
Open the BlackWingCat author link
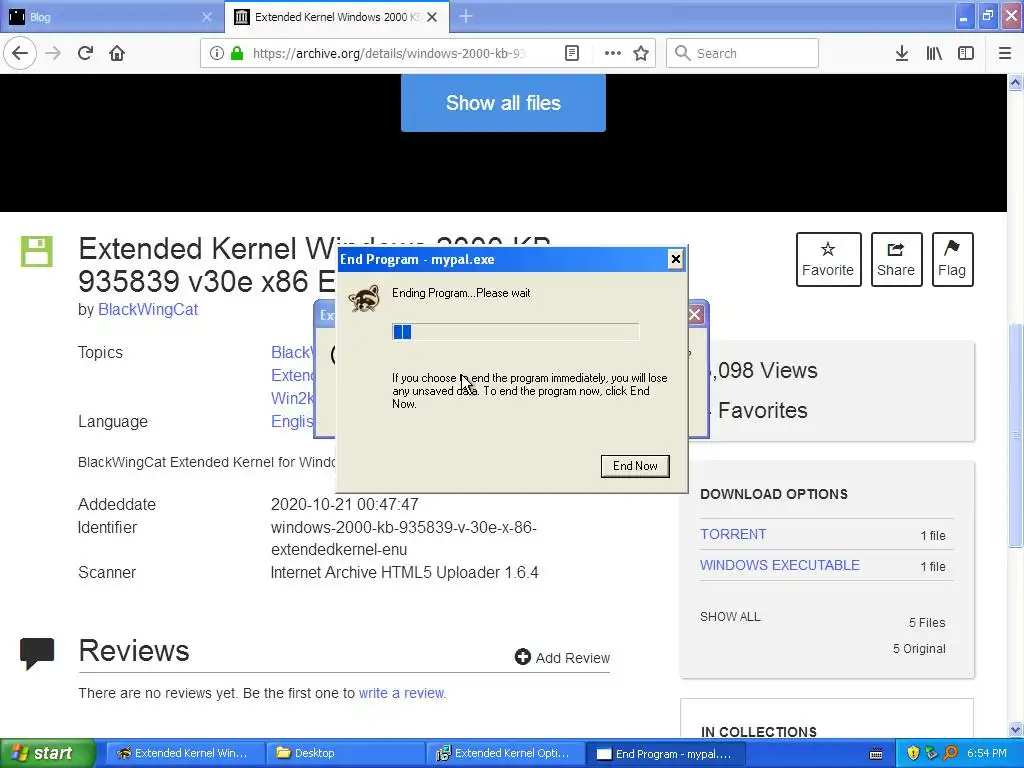(x=148, y=310)
